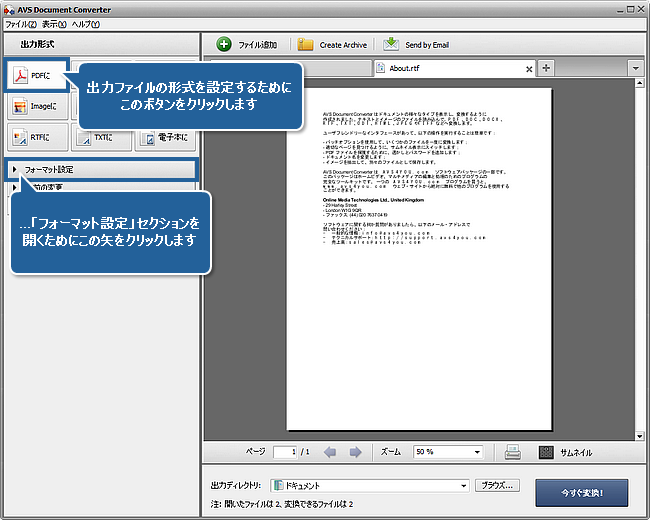Open the ファイル menu

pyautogui.click(x=21, y=24)
